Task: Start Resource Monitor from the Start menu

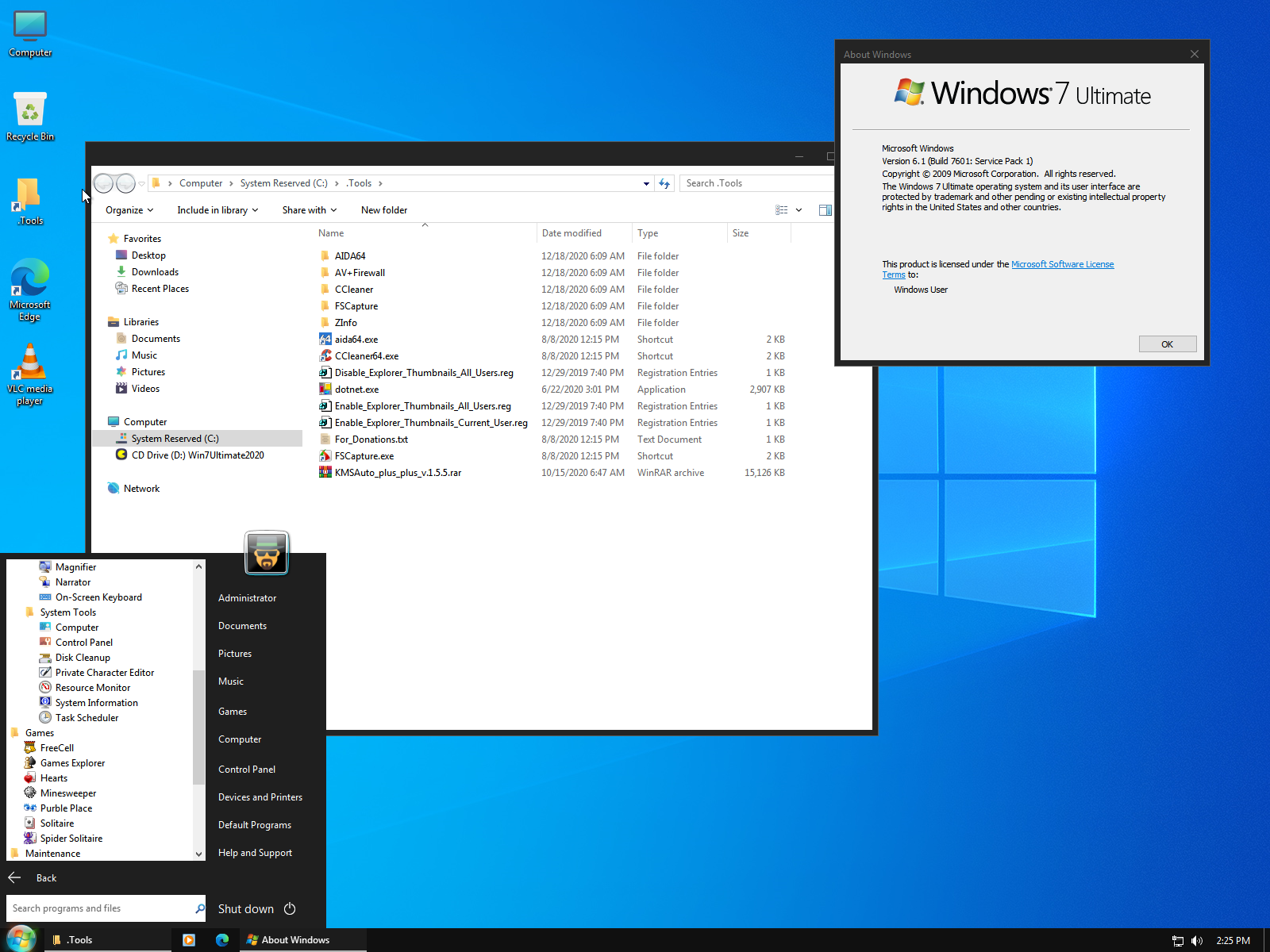Action: point(91,687)
